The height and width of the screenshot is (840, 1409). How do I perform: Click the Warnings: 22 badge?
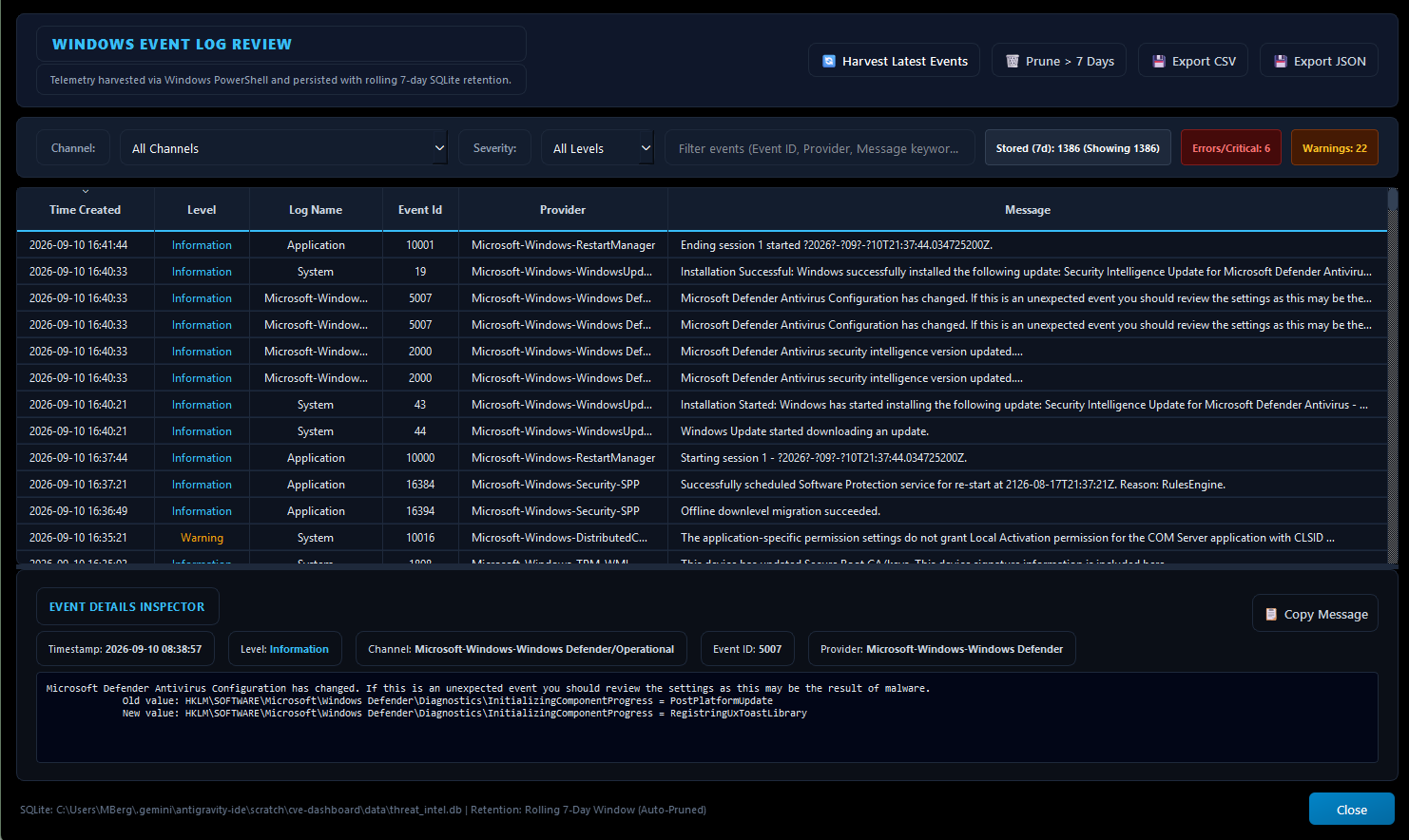click(x=1335, y=148)
